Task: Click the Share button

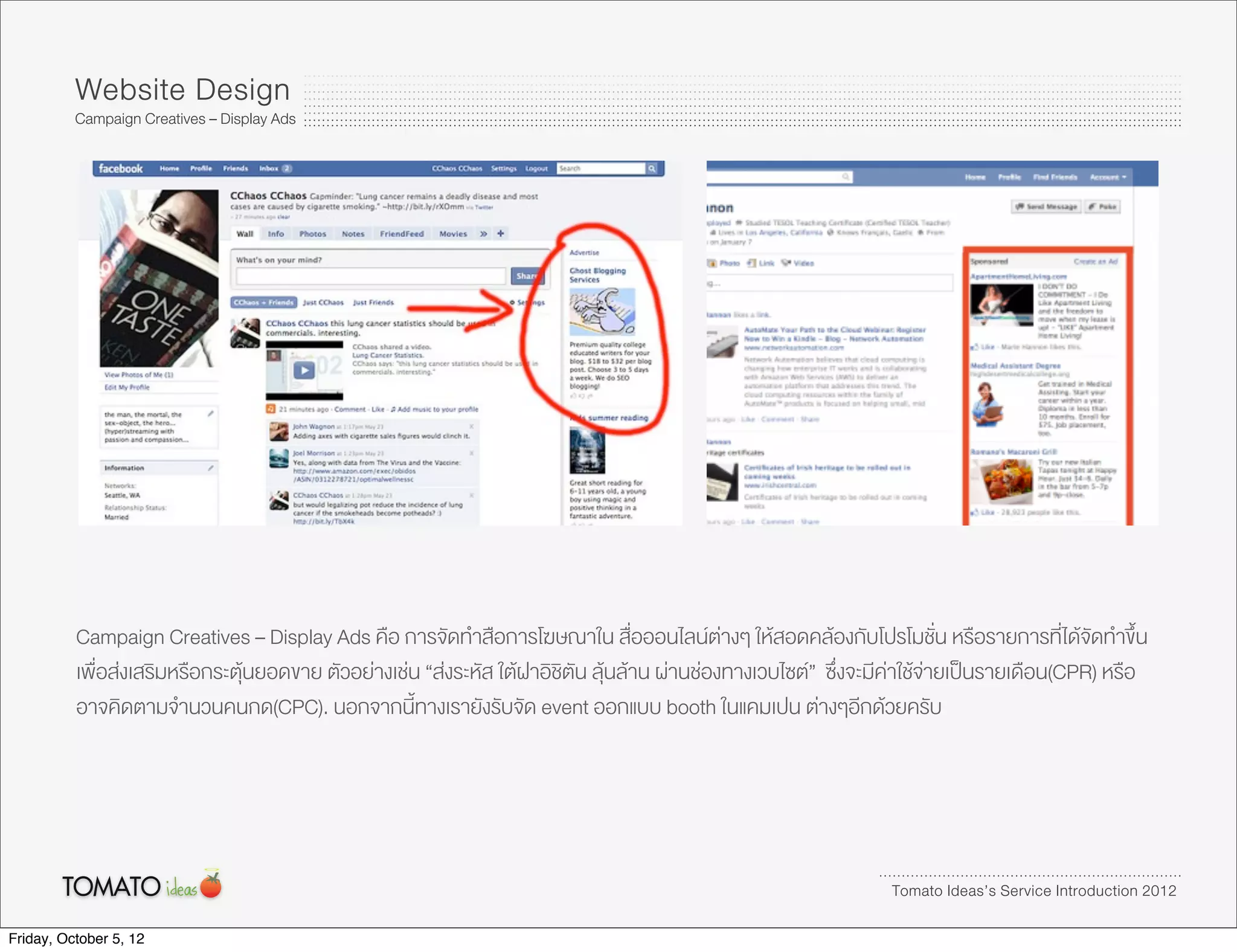Action: [x=527, y=276]
